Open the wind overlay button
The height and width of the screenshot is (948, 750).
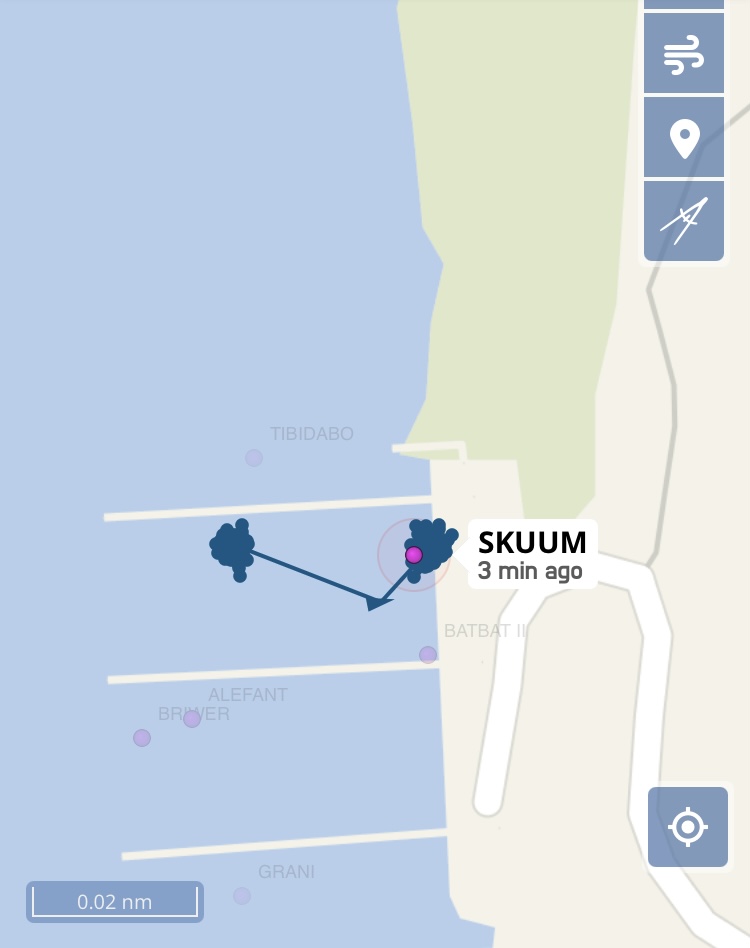(x=684, y=54)
